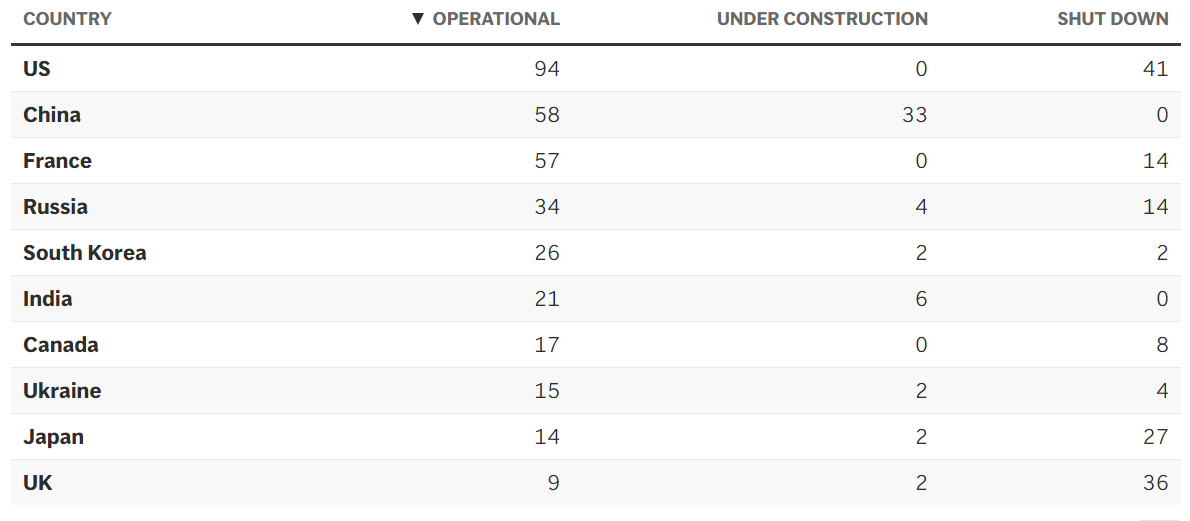Viewport: 1190px width, 521px height.
Task: Click the UK shut down value 36
Action: tap(1155, 483)
